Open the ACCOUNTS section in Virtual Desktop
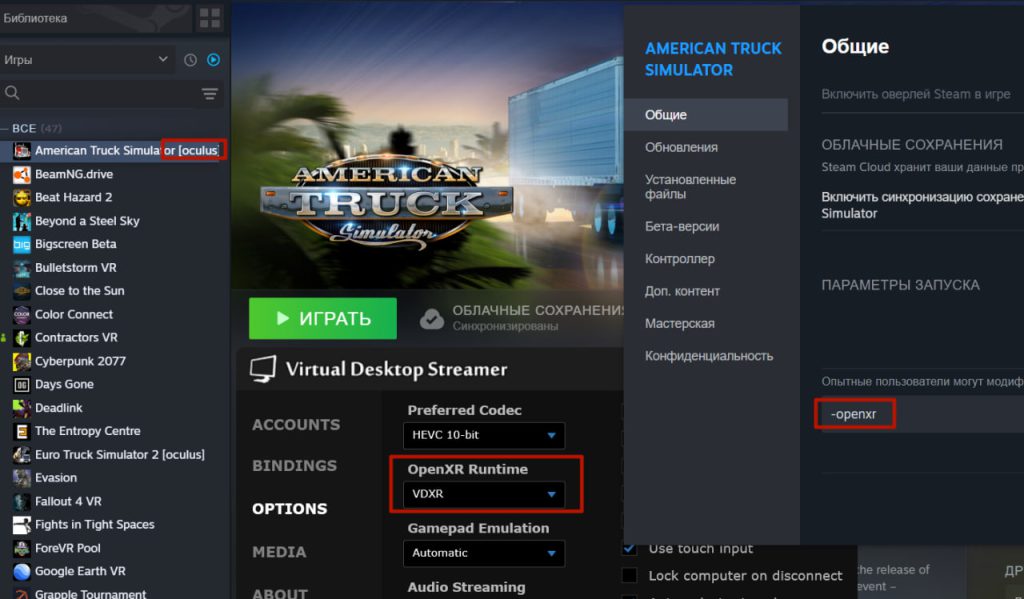The width and height of the screenshot is (1024, 599). point(295,424)
